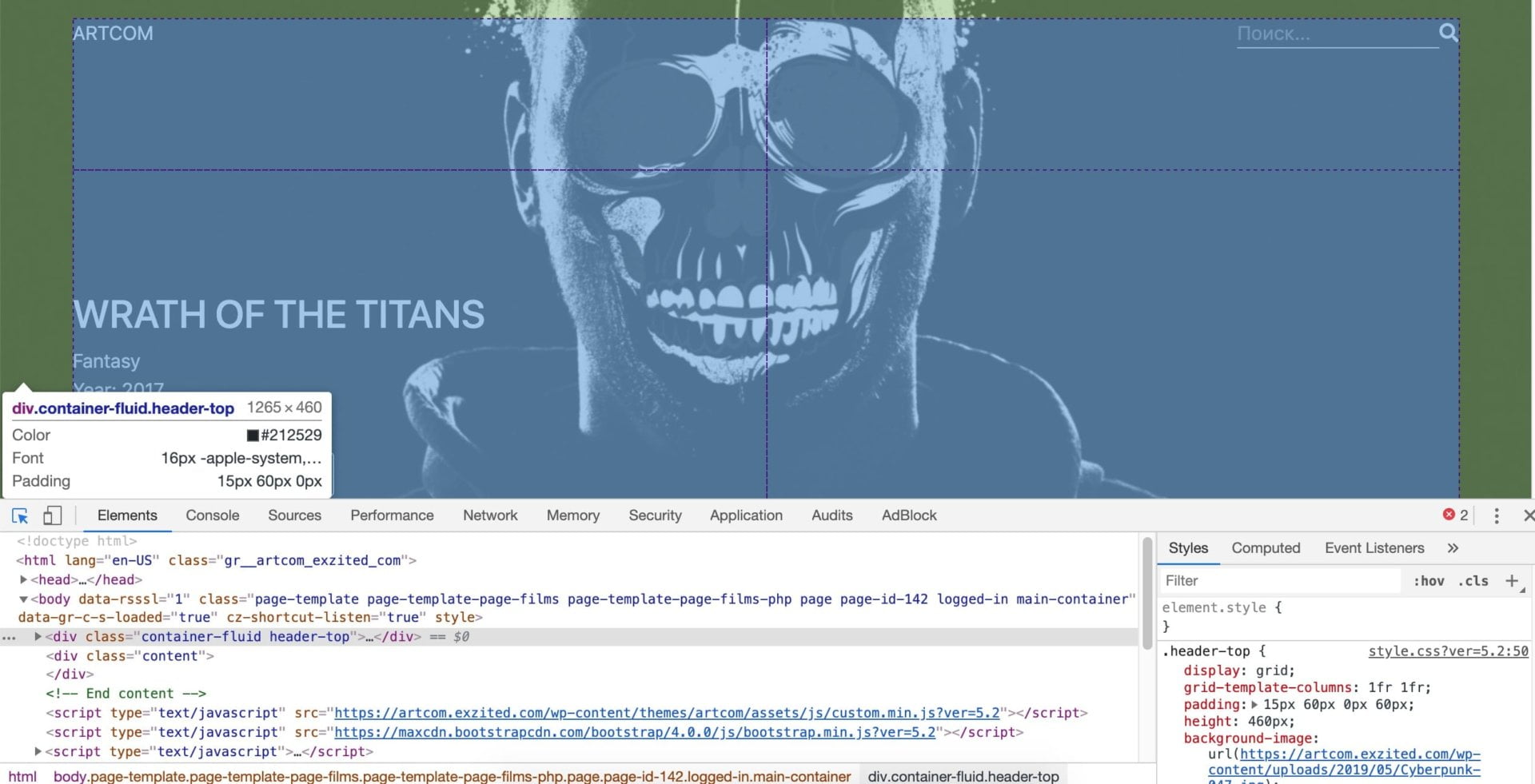The image size is (1535, 784).
Task: Add new style rule with plus icon
Action: coord(1511,581)
